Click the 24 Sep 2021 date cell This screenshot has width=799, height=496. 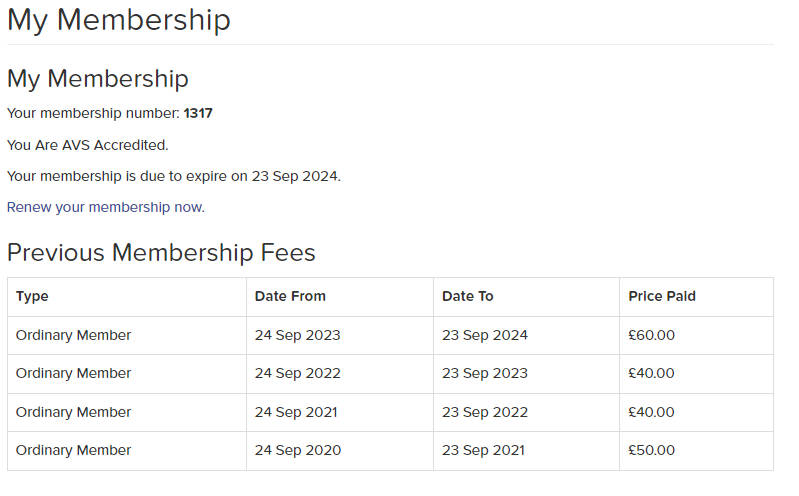pos(296,412)
